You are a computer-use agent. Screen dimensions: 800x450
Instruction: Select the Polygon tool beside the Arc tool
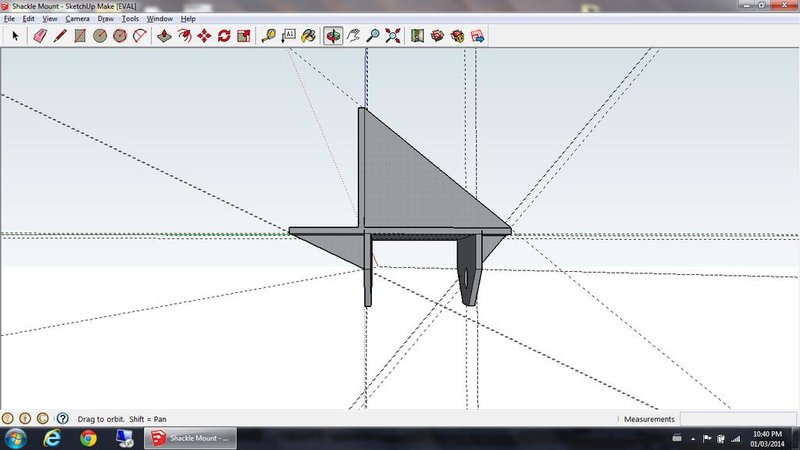point(120,36)
